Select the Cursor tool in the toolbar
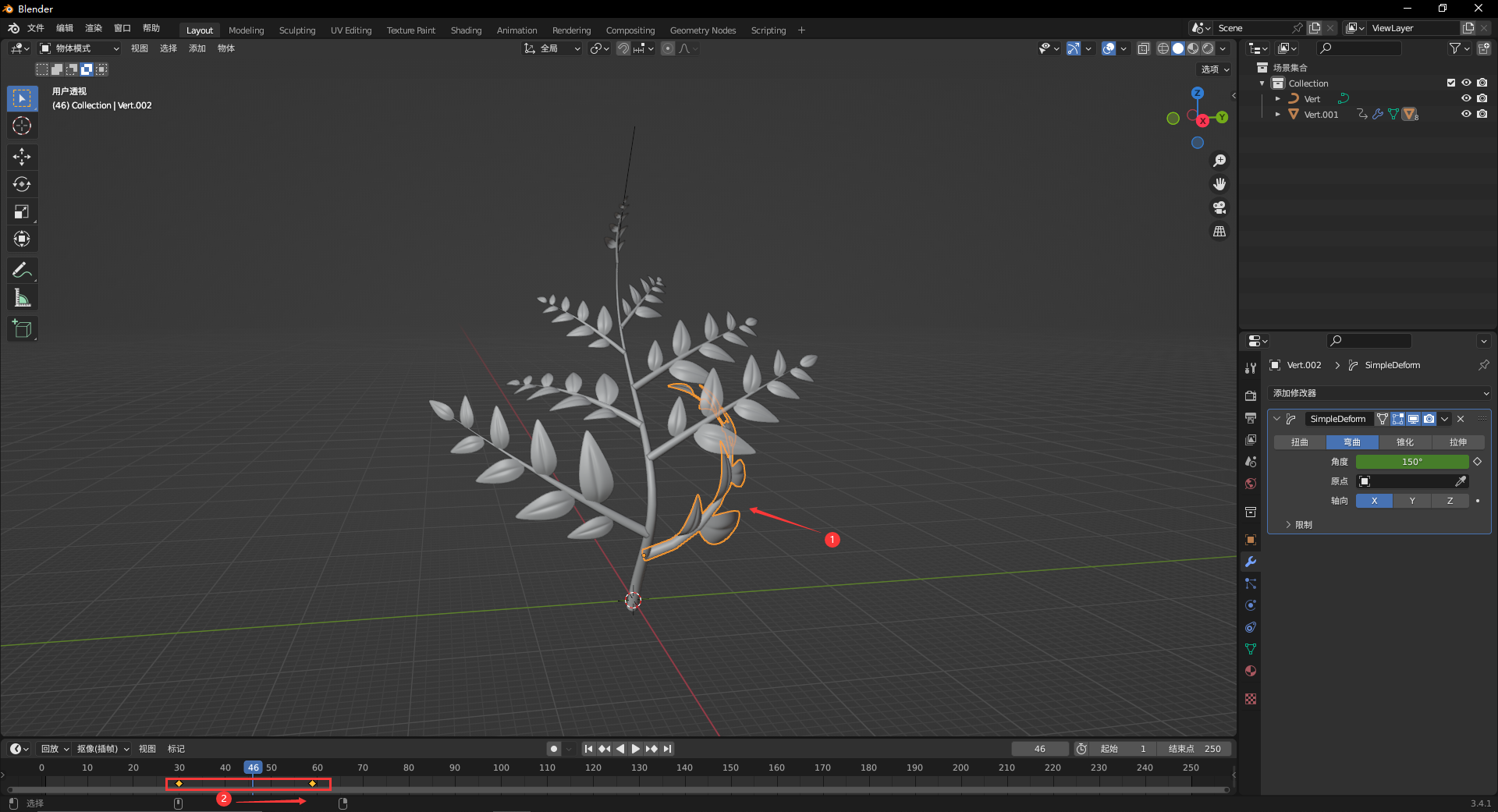 click(x=22, y=126)
